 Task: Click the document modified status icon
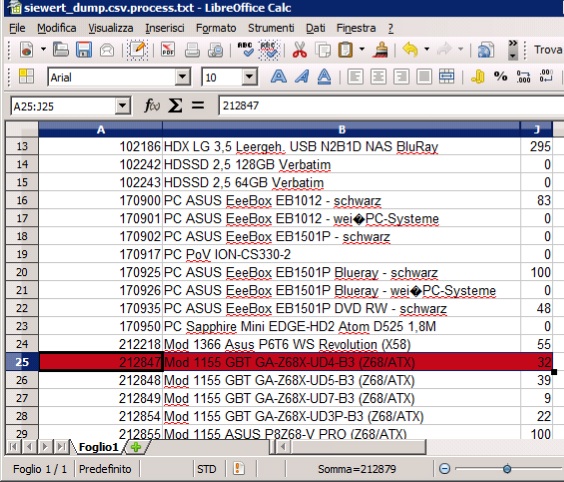coord(239,468)
